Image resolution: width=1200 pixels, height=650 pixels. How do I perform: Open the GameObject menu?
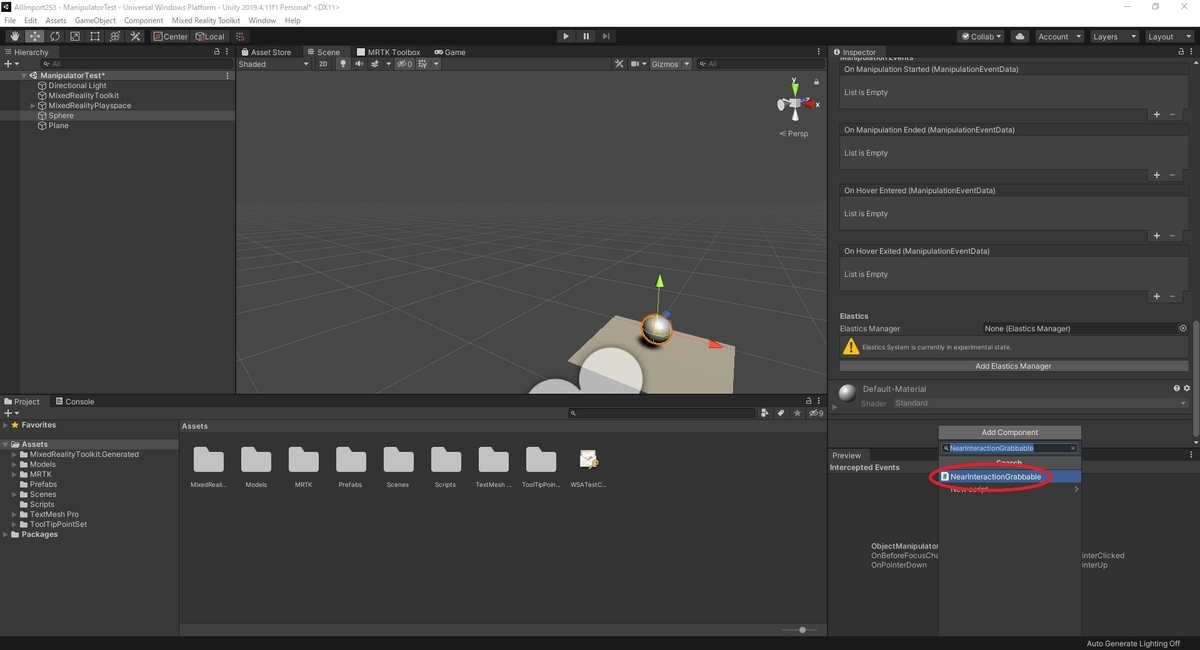pyautogui.click(x=95, y=20)
